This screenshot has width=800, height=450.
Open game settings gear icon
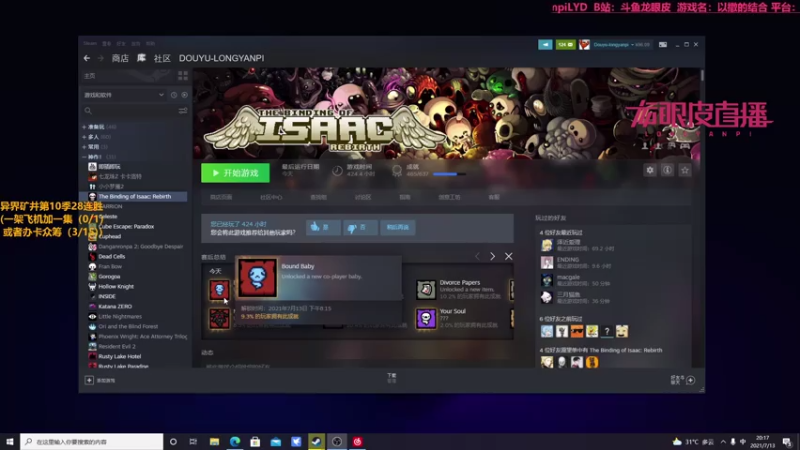click(649, 170)
